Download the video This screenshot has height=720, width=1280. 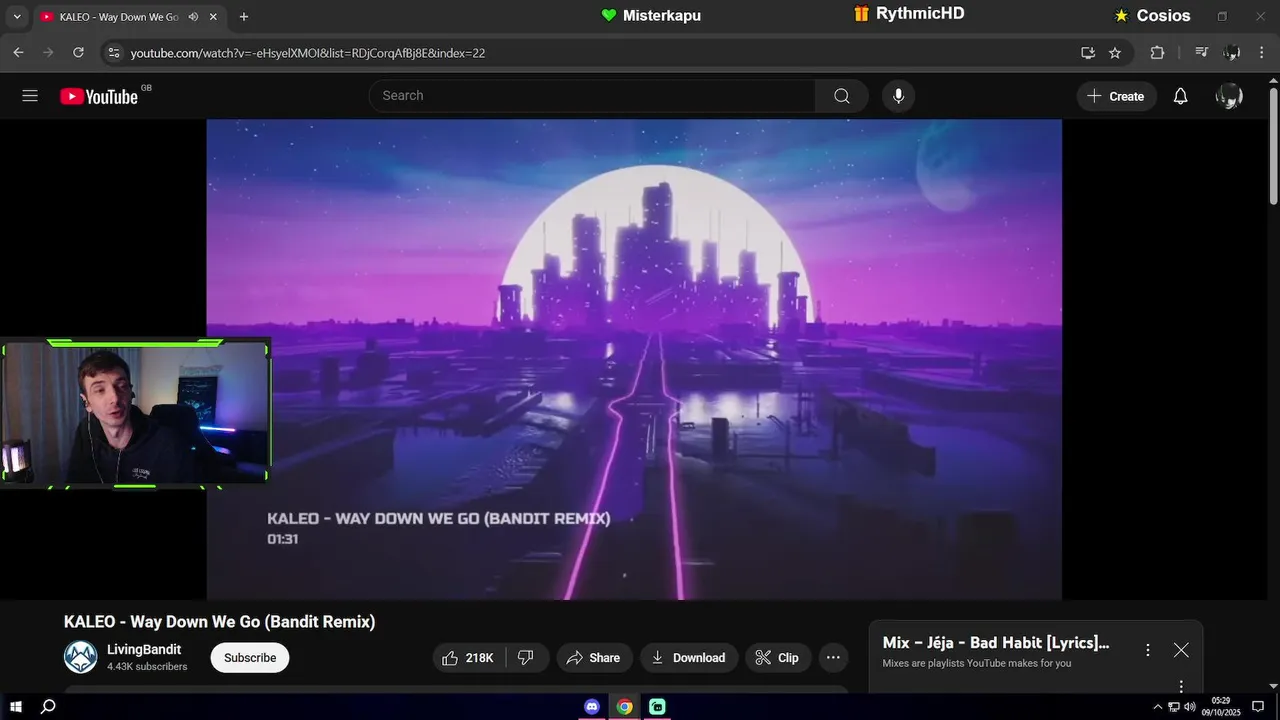click(x=688, y=657)
